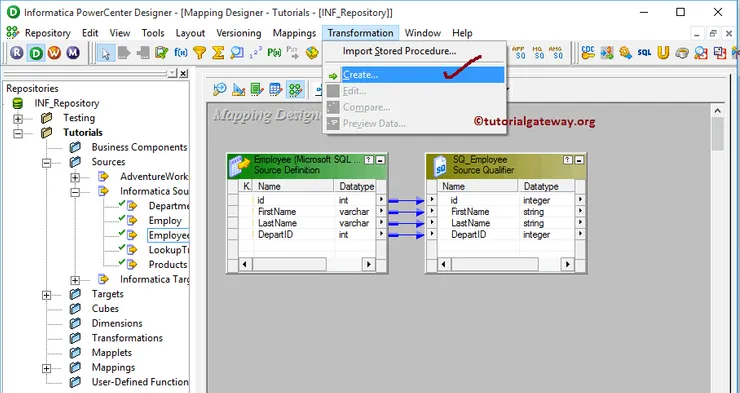Screen dimensions: 740x393
Task: Select INF_Repository in the tree
Action: (67, 103)
